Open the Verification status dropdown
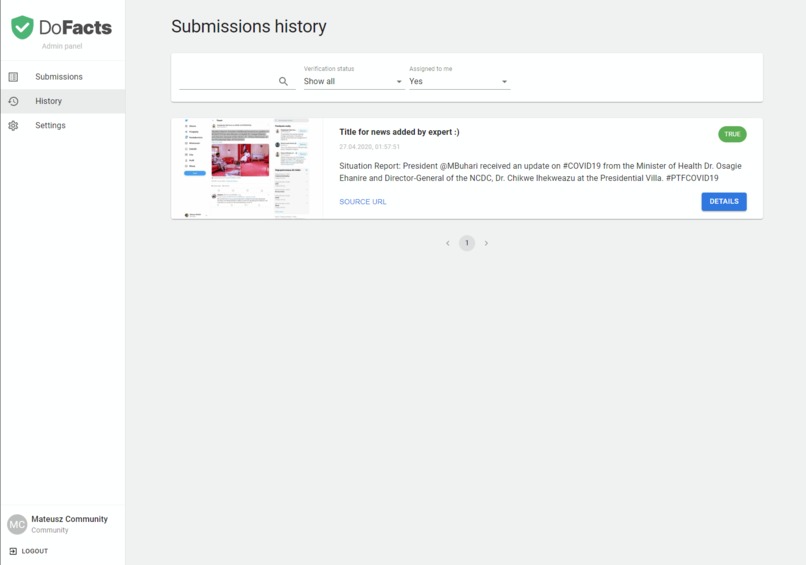The height and width of the screenshot is (565, 806). pos(354,81)
